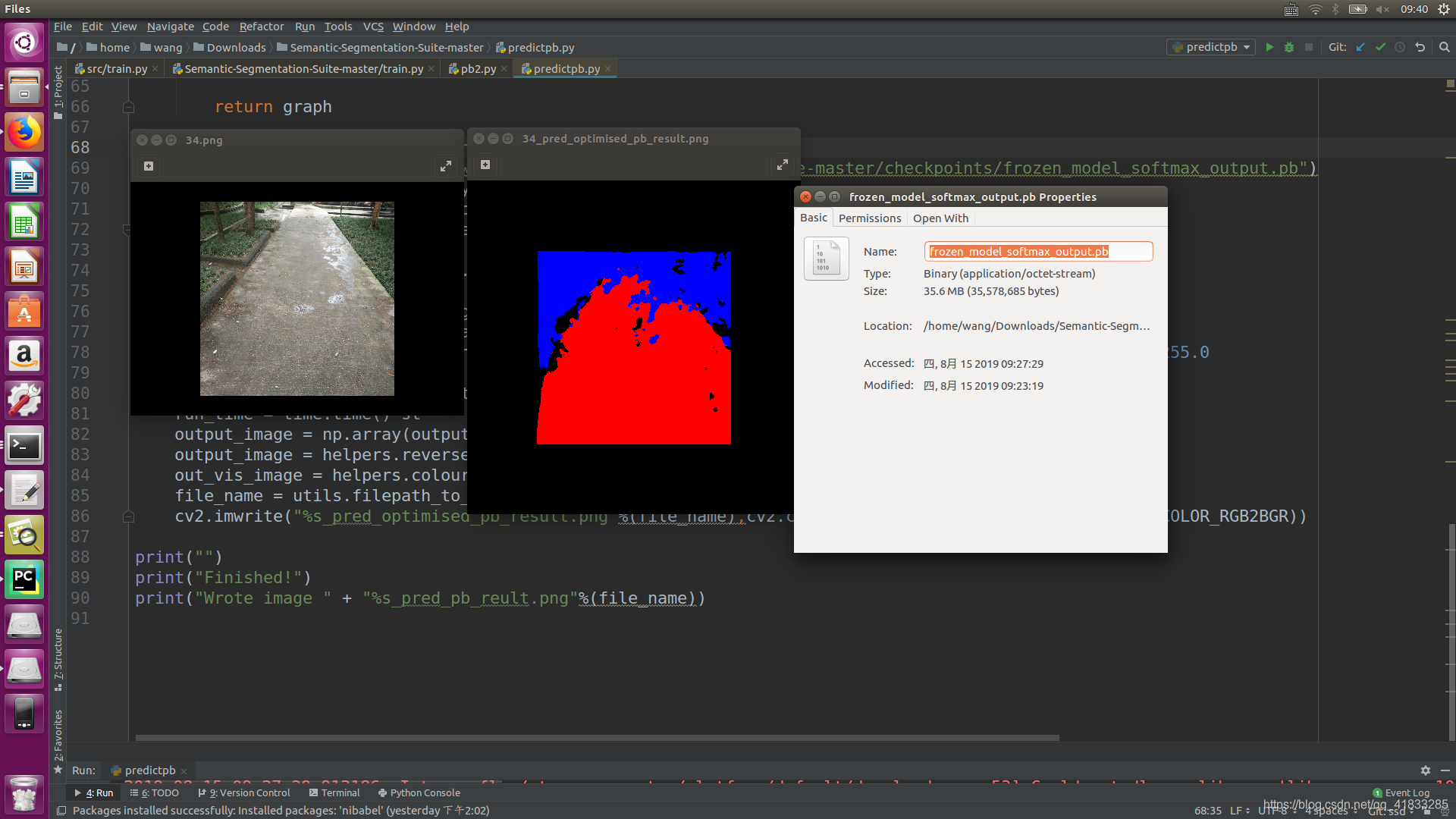1456x819 pixels.
Task: Expand the 34.png image viewer to fullscreen
Action: (446, 166)
